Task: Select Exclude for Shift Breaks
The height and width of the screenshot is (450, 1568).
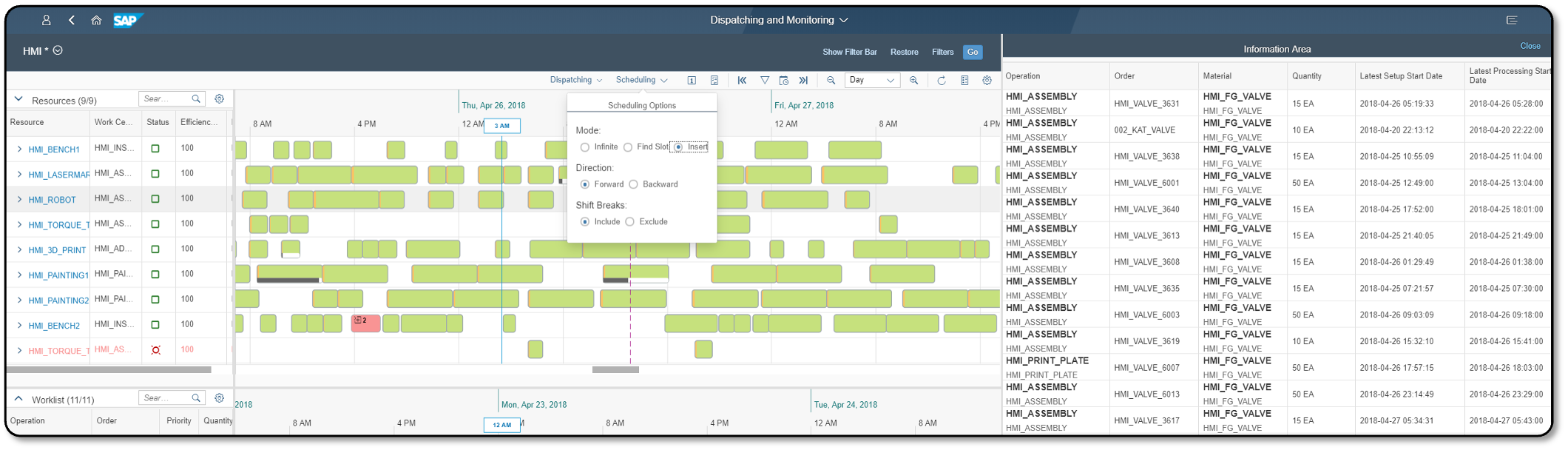Action: [630, 222]
